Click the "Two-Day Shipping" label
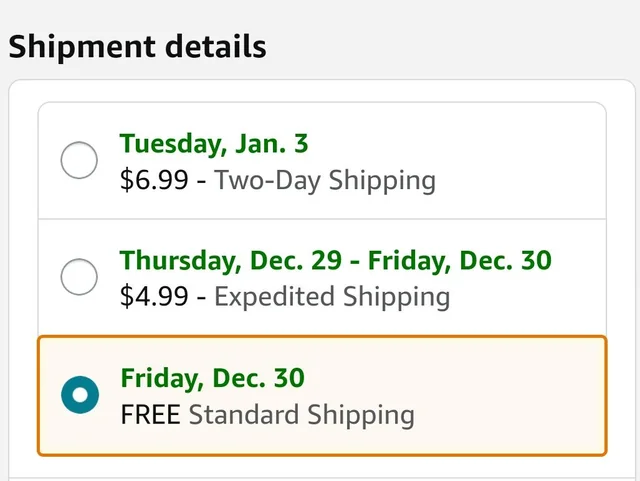Image resolution: width=640 pixels, height=481 pixels. 325,181
